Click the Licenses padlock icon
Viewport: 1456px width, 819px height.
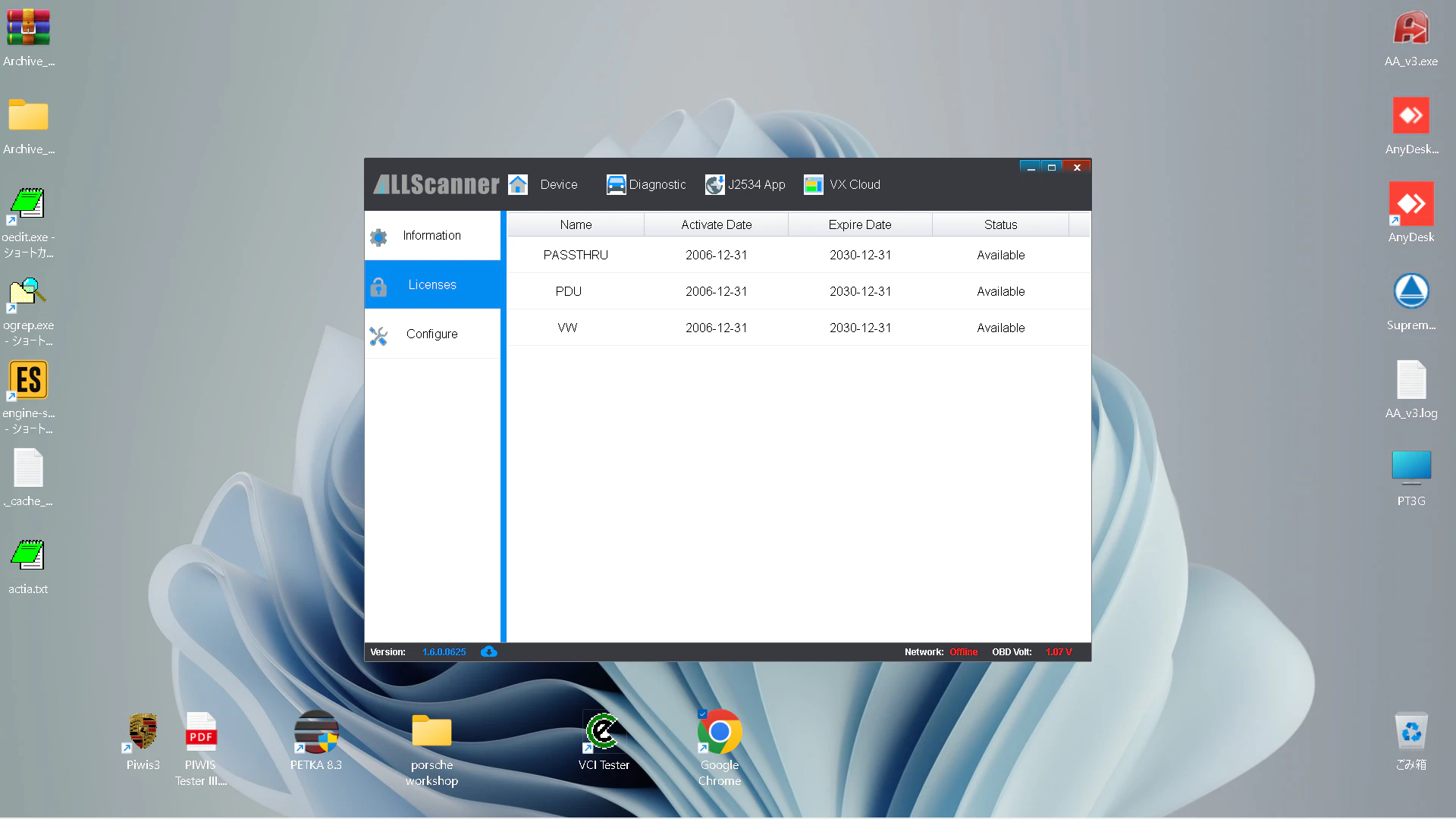378,286
